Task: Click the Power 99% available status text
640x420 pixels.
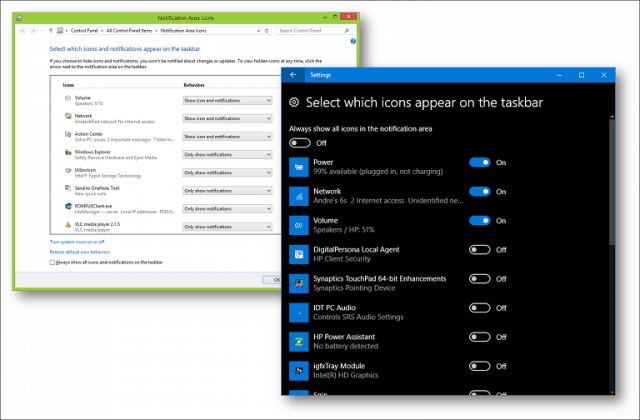Action: click(x=378, y=172)
